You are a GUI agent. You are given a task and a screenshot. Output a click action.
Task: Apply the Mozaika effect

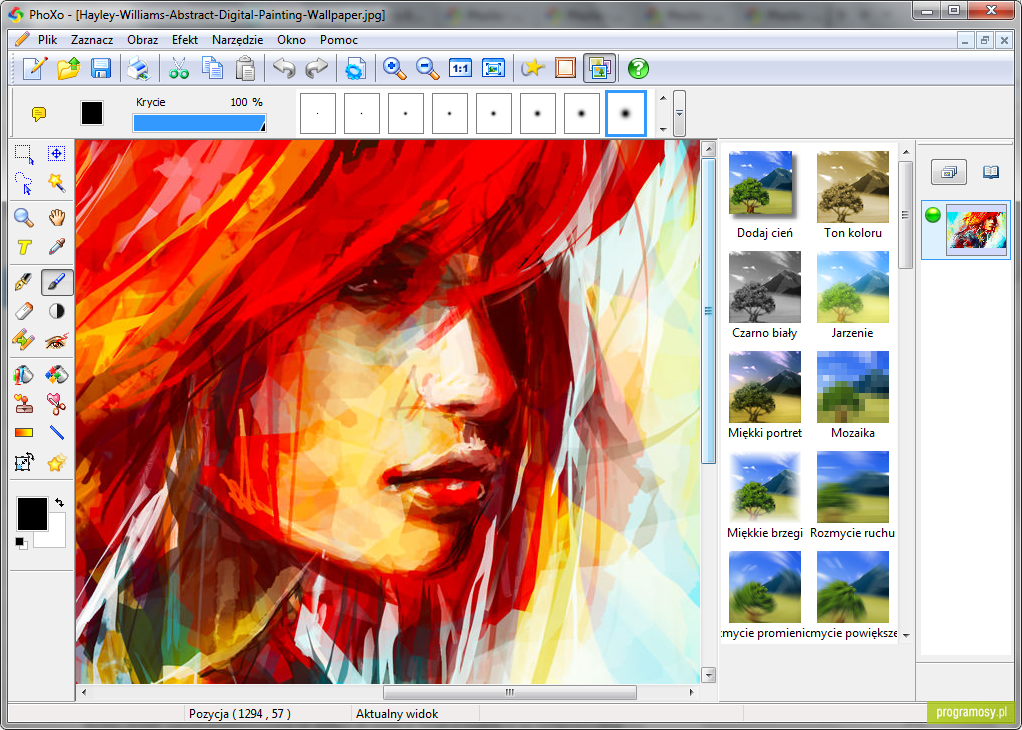853,395
